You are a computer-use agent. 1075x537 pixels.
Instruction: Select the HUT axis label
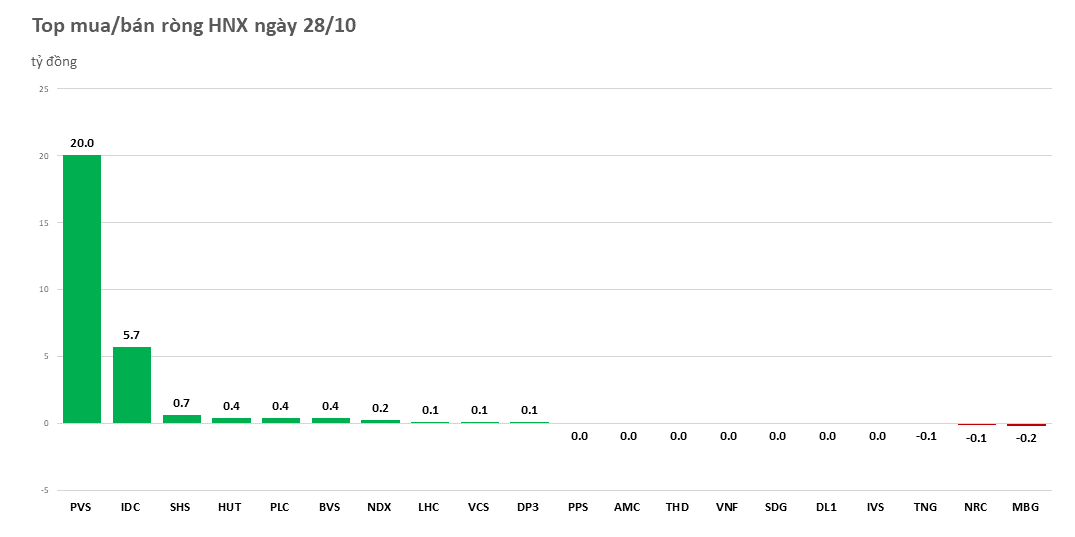pos(230,507)
